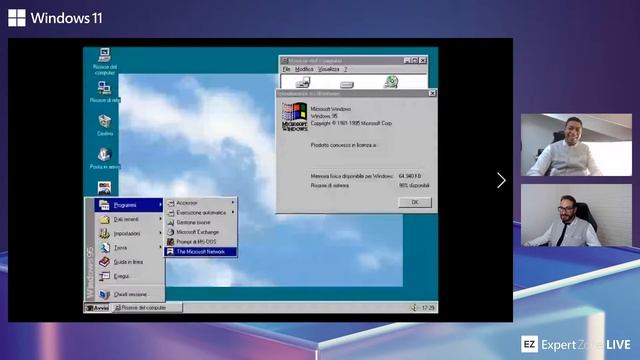Select hard disk icon in Risorse del computer
This screenshot has width=640, height=360.
pos(347,84)
